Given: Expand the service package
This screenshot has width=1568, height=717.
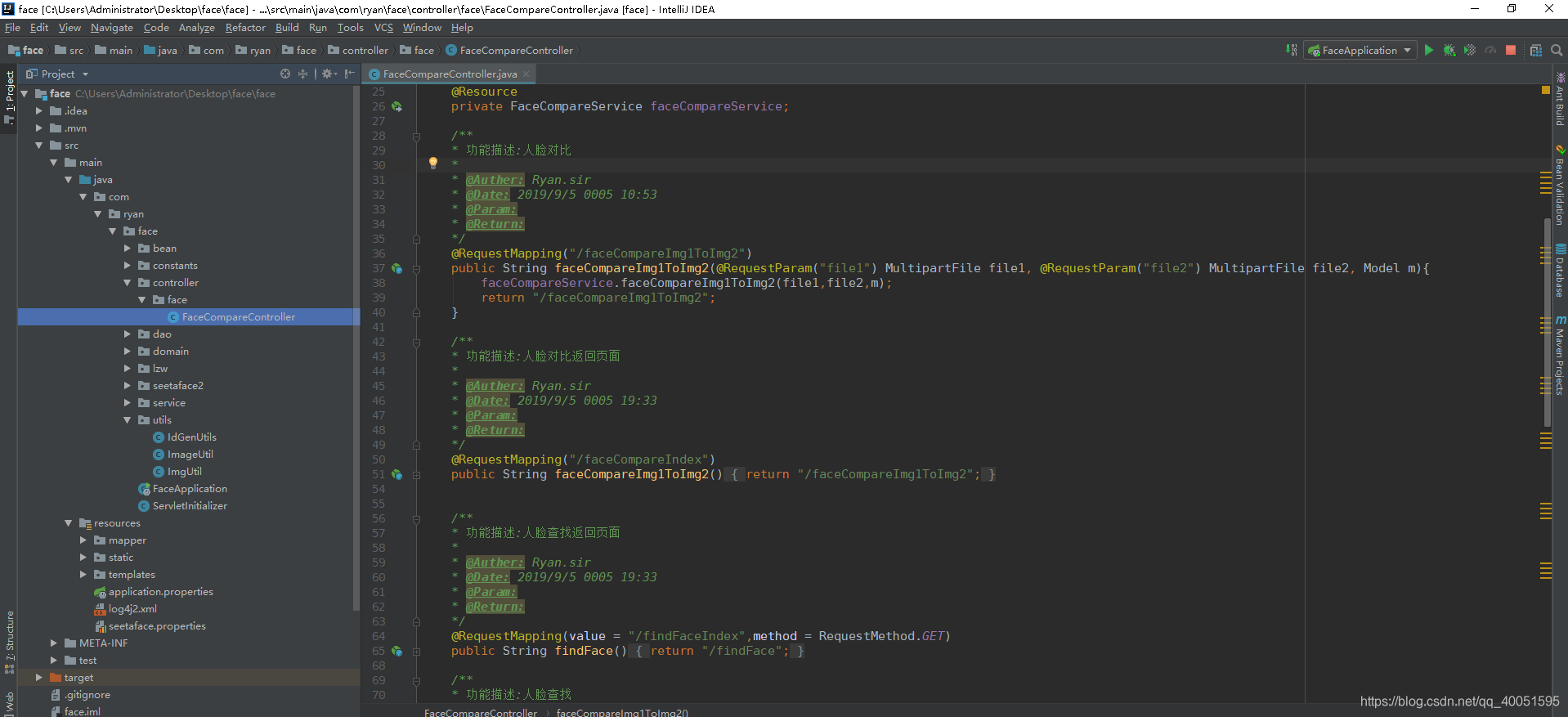Looking at the screenshot, I should [127, 402].
